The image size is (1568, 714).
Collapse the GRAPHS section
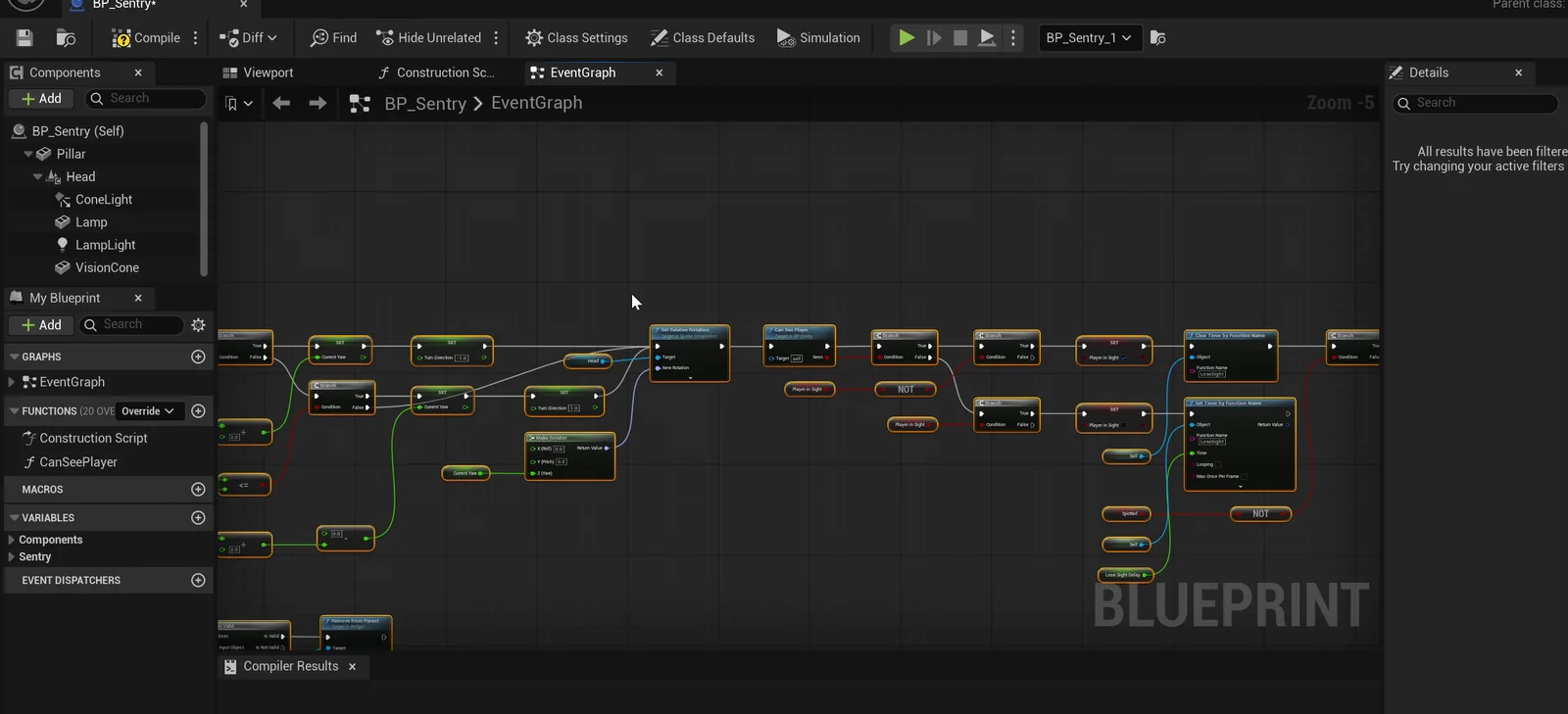point(15,357)
